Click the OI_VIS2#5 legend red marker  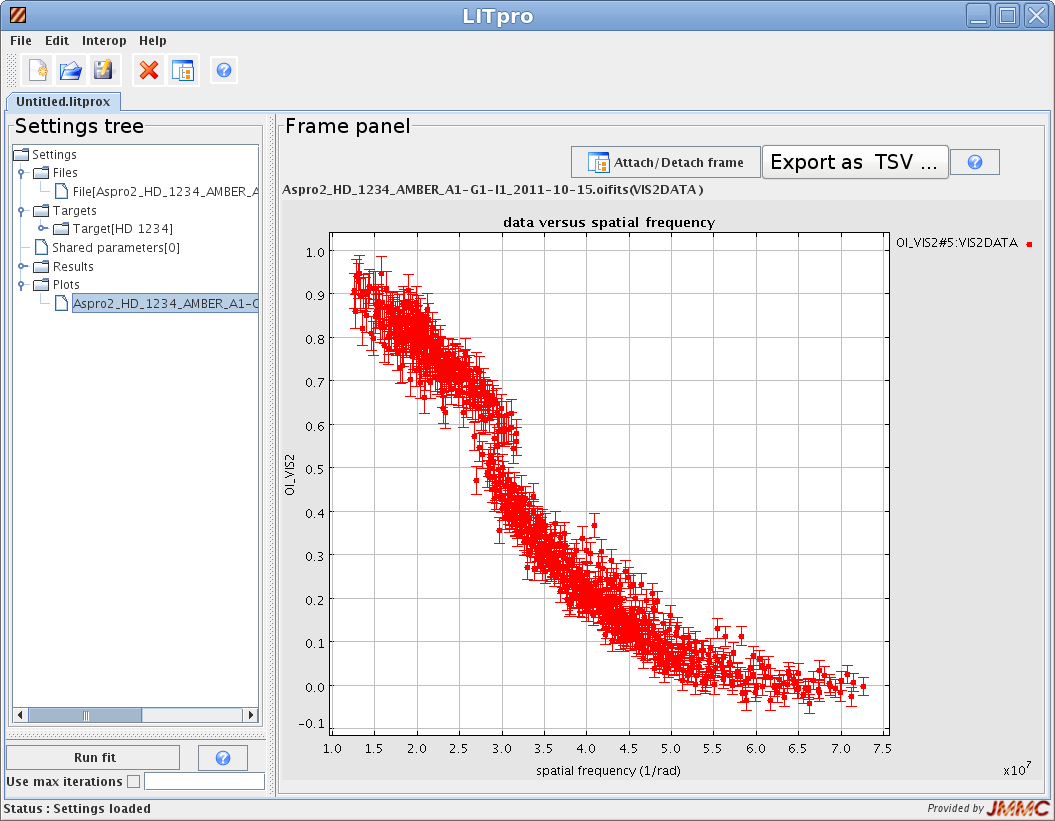(x=1029, y=244)
